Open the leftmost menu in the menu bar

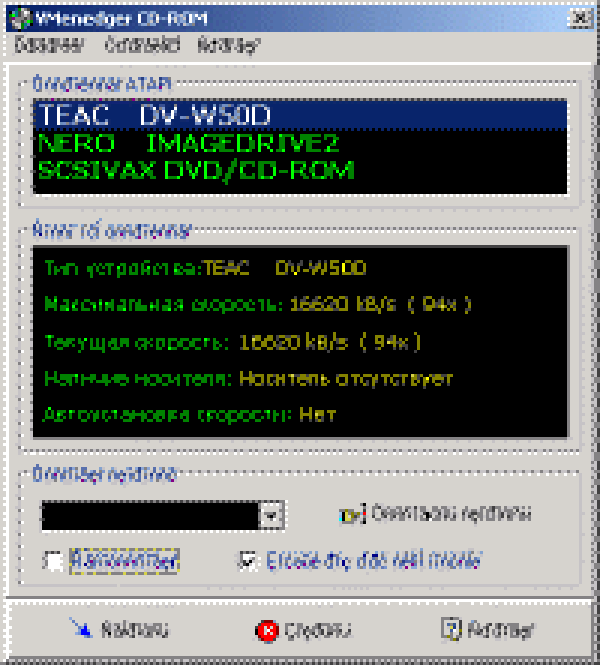(49, 45)
